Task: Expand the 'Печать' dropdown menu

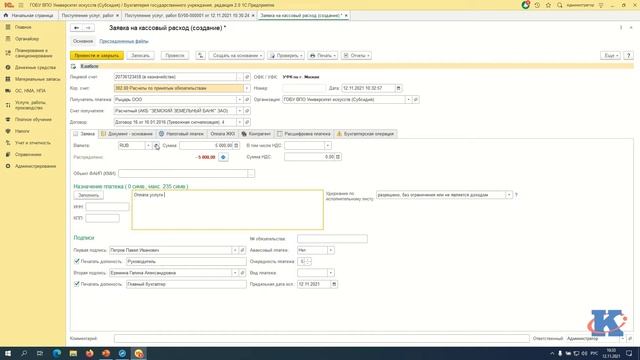Action: coord(322,56)
